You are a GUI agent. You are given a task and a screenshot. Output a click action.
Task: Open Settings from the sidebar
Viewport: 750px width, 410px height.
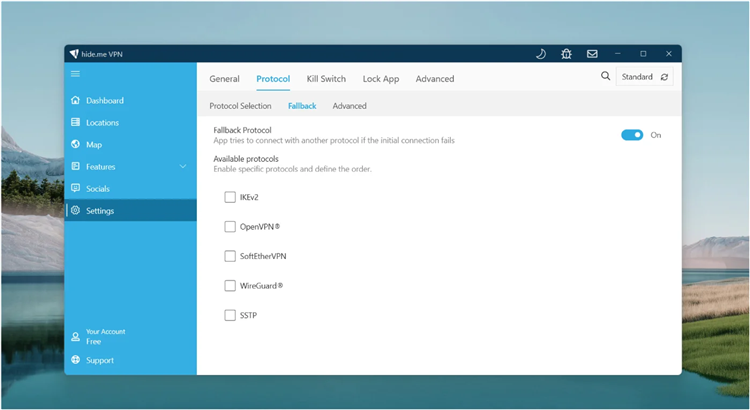click(x=131, y=211)
